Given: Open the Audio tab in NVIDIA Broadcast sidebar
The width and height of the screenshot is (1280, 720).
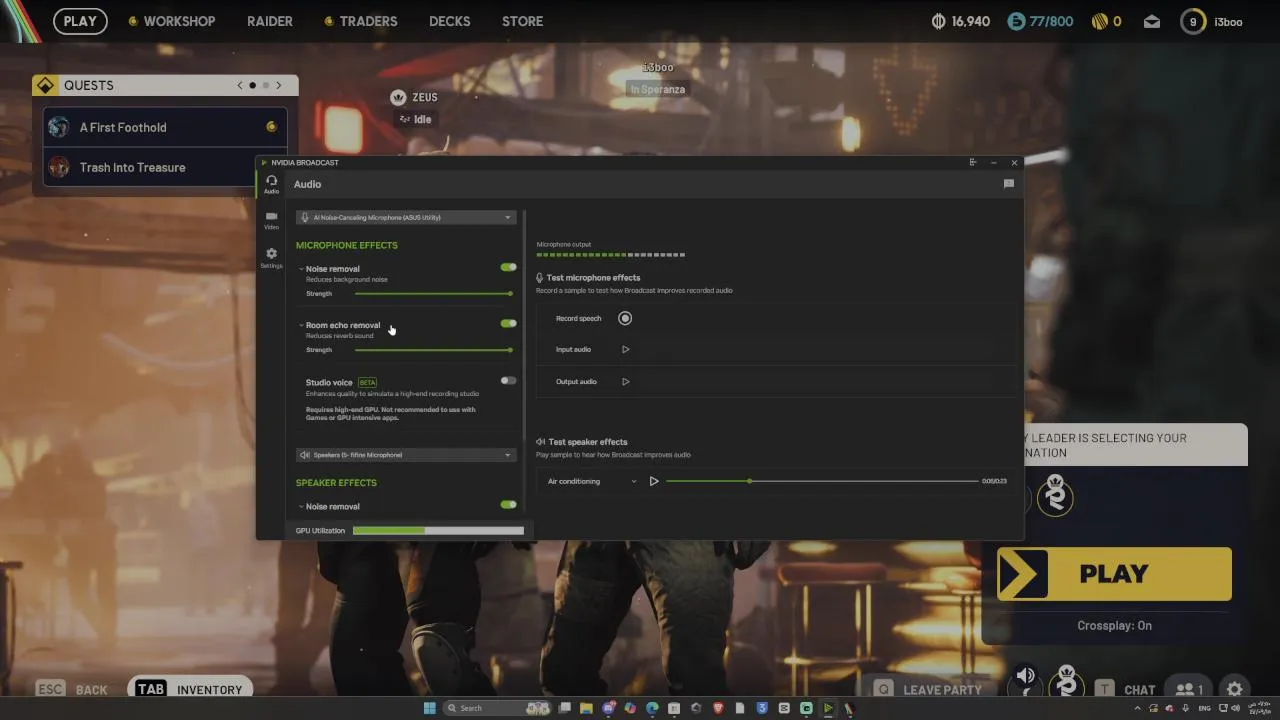Looking at the screenshot, I should (x=271, y=184).
